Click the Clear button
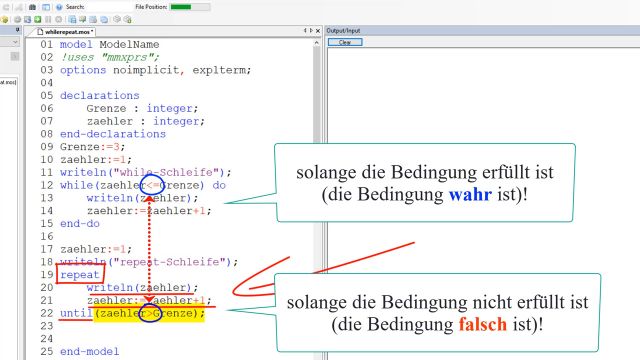640x360 pixels. click(345, 42)
